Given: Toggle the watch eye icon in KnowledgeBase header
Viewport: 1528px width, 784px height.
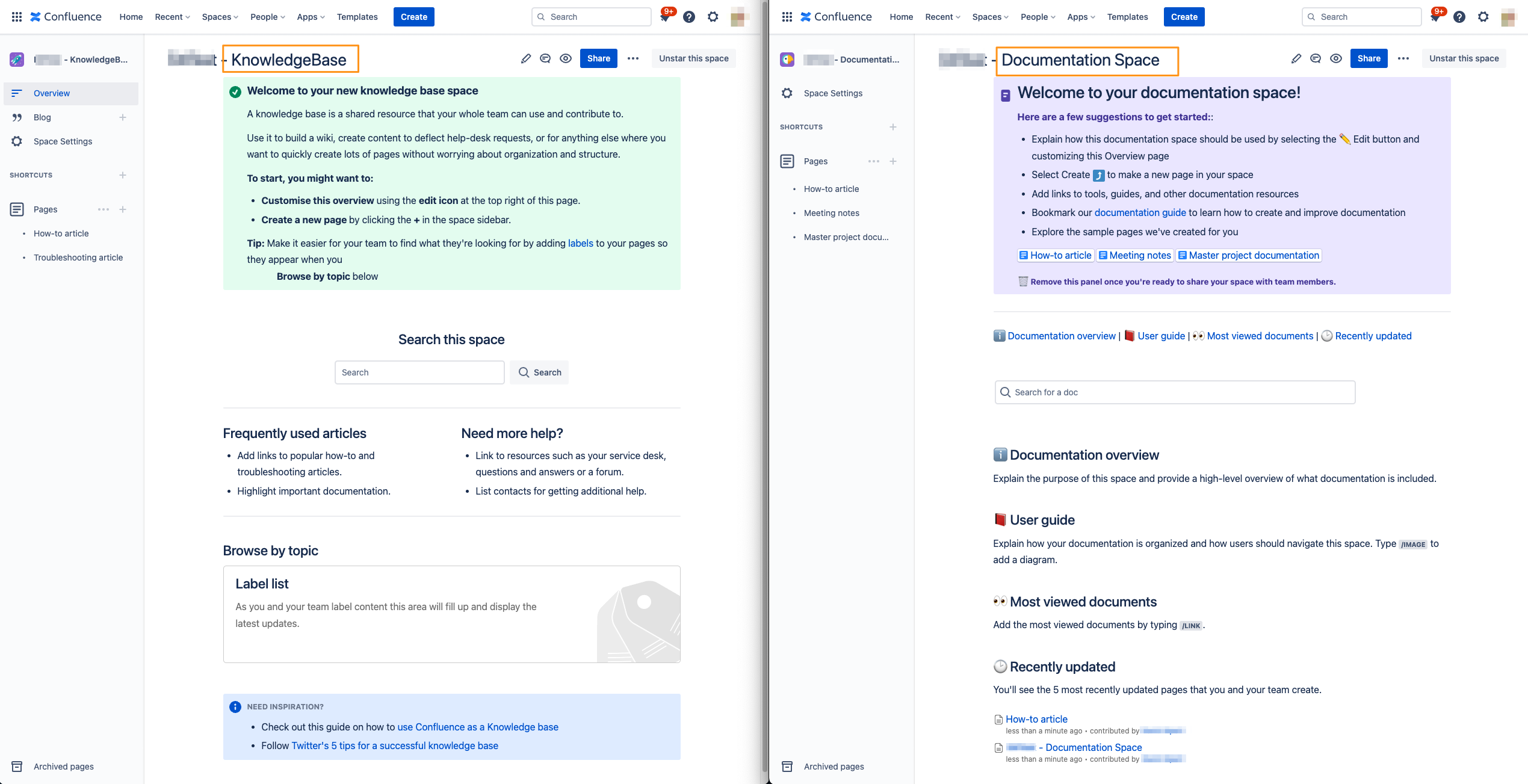Looking at the screenshot, I should point(566,58).
